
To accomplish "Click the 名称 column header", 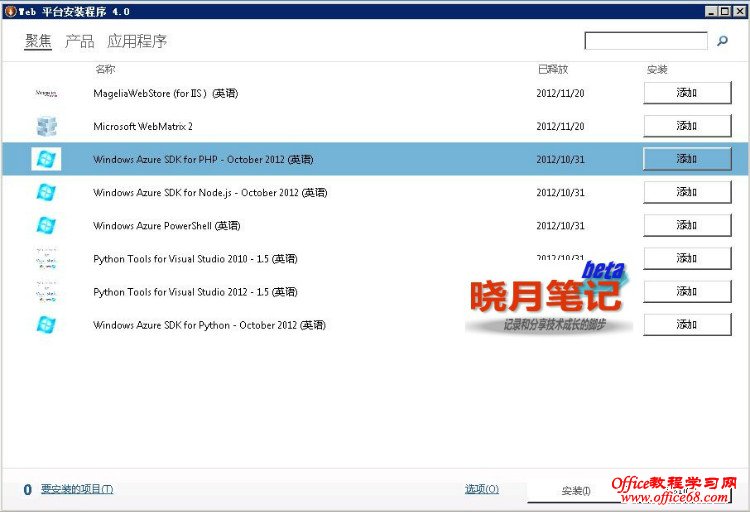I will pyautogui.click(x=105, y=69).
